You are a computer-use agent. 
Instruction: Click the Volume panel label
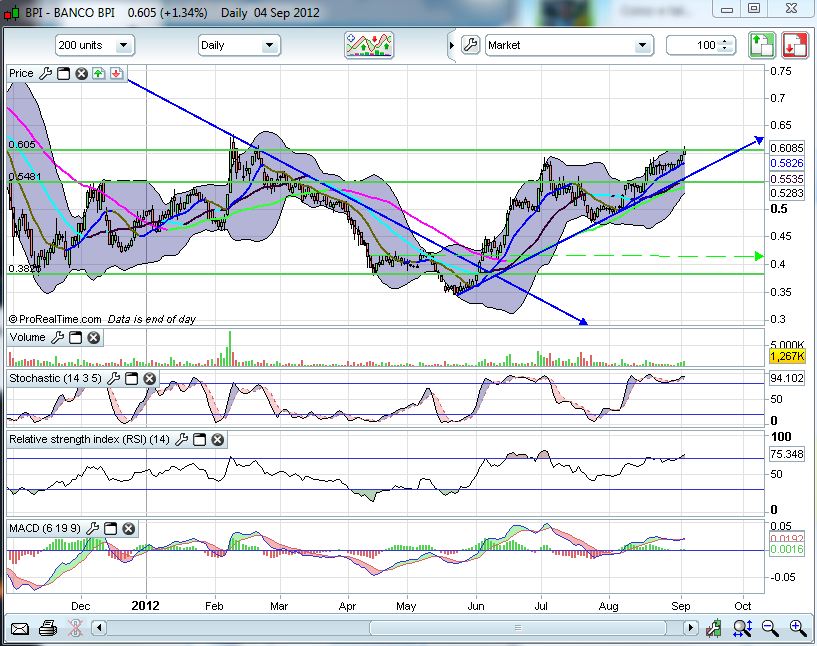[27, 338]
